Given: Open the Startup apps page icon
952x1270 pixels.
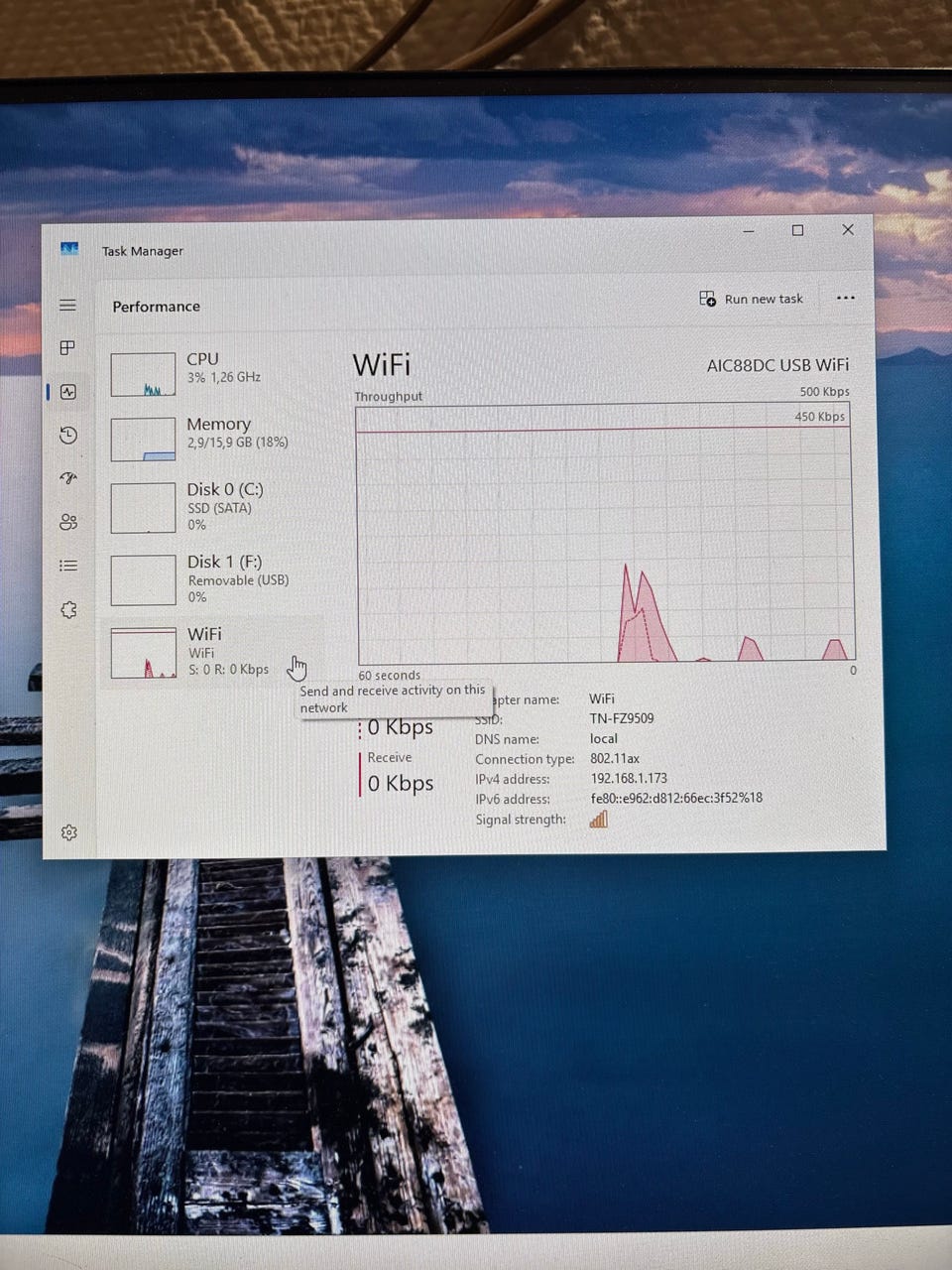Looking at the screenshot, I should click(x=67, y=478).
